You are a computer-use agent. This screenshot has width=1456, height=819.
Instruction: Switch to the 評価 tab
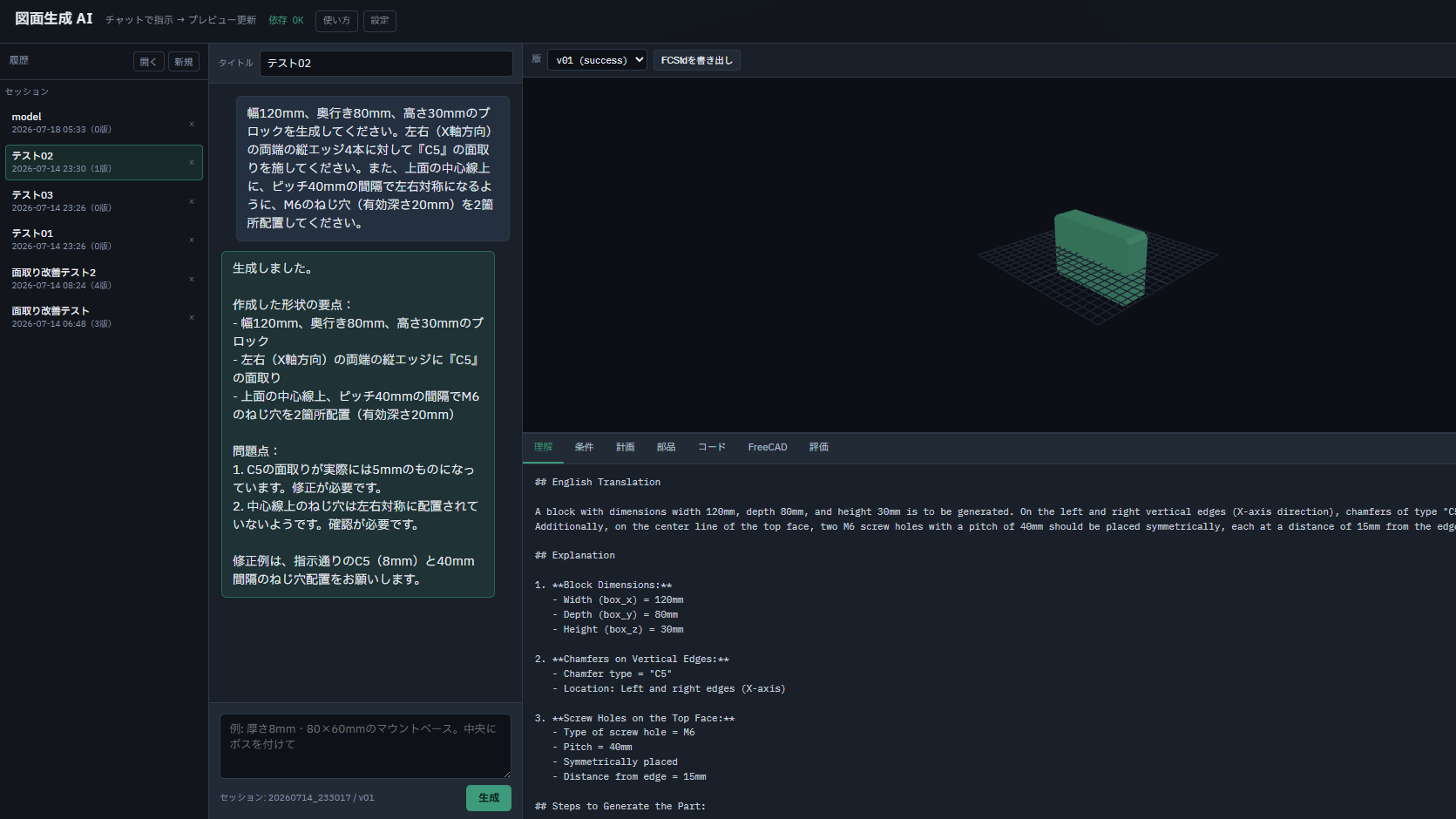[x=819, y=447]
